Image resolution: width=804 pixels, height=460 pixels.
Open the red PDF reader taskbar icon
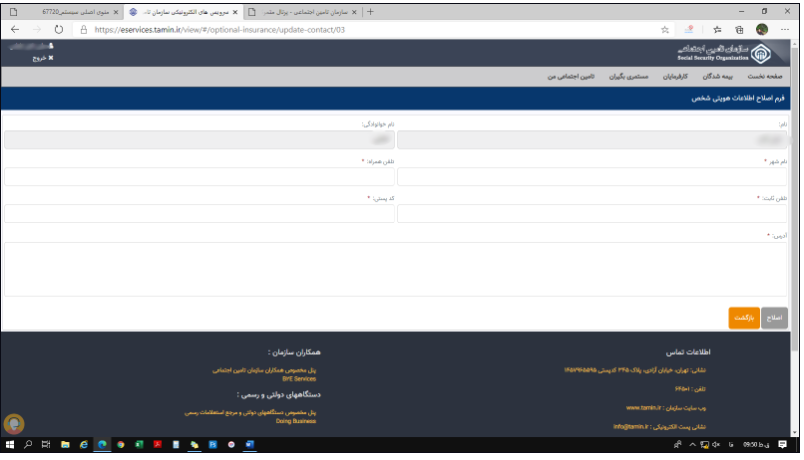click(x=157, y=445)
